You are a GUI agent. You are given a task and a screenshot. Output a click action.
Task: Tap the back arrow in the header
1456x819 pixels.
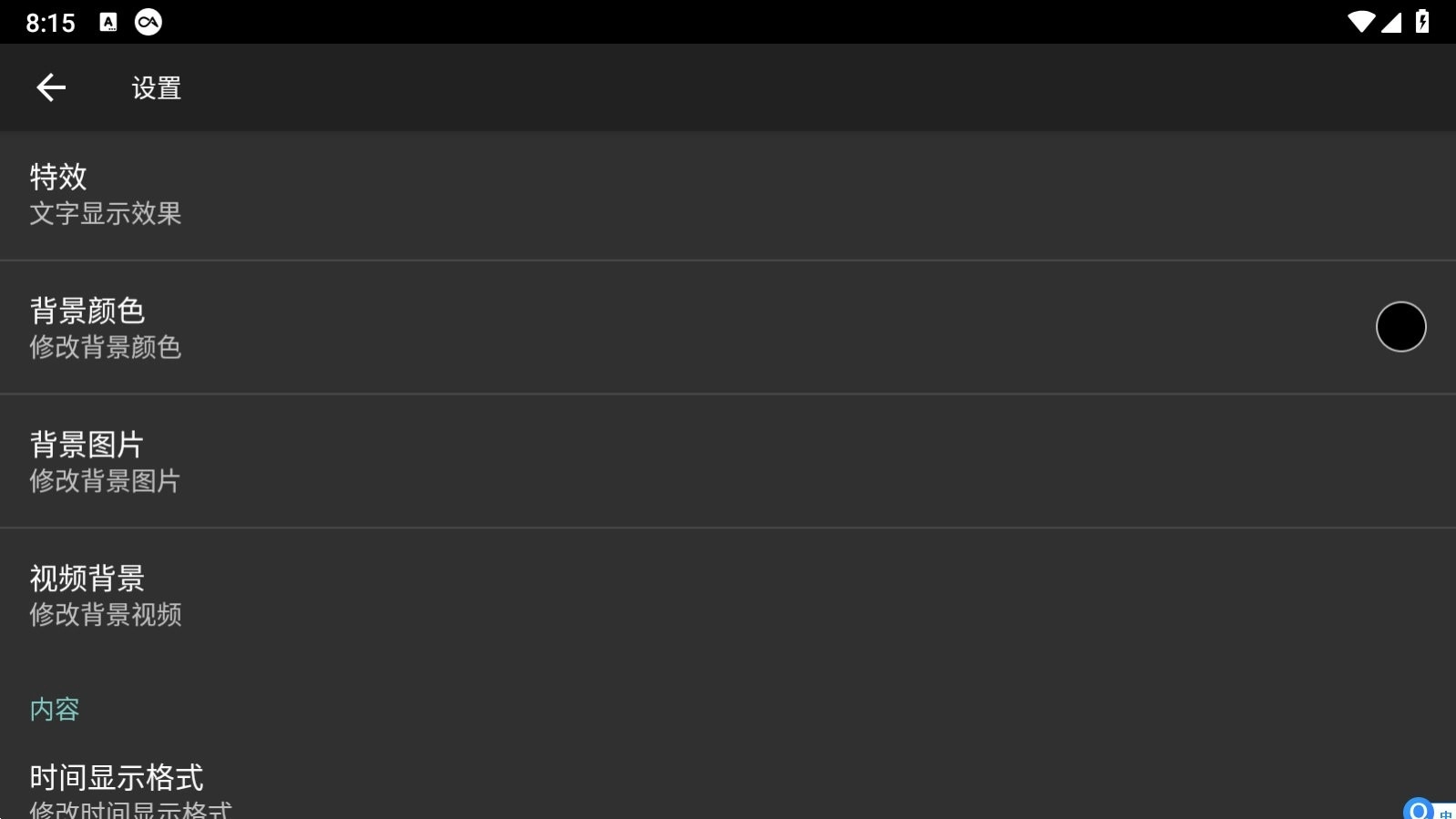point(51,87)
